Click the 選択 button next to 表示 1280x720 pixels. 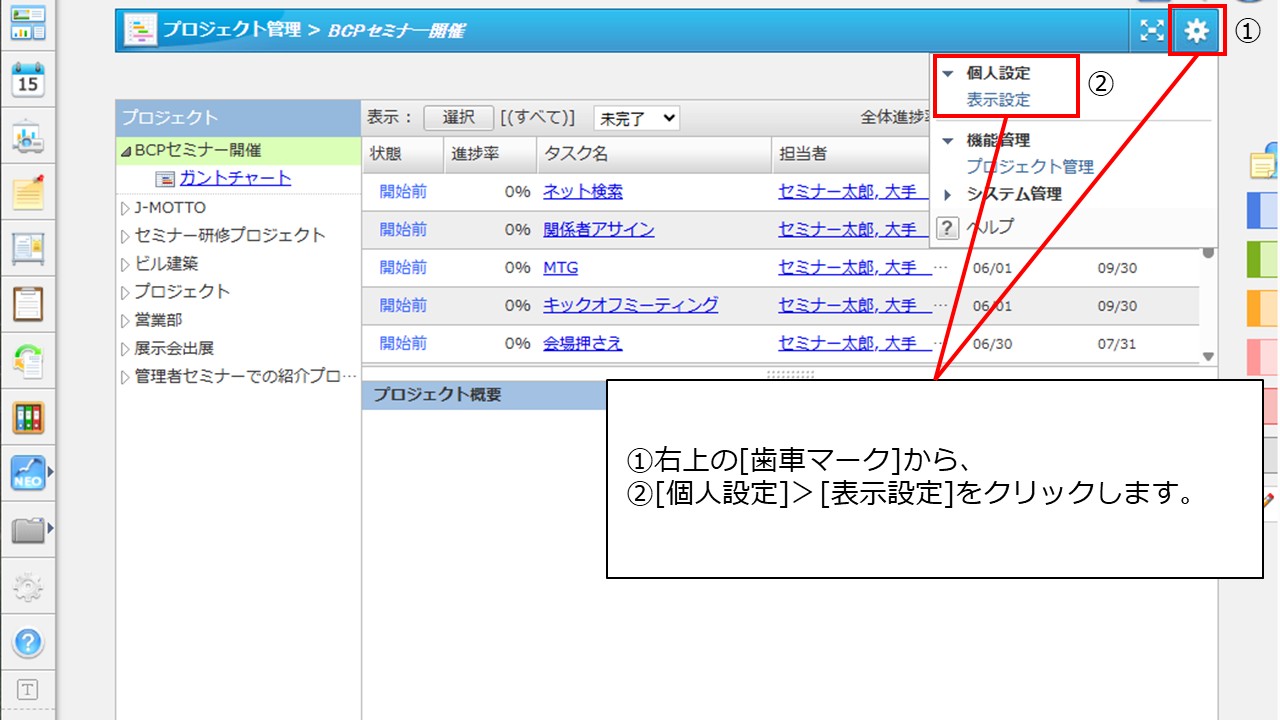pyautogui.click(x=458, y=118)
